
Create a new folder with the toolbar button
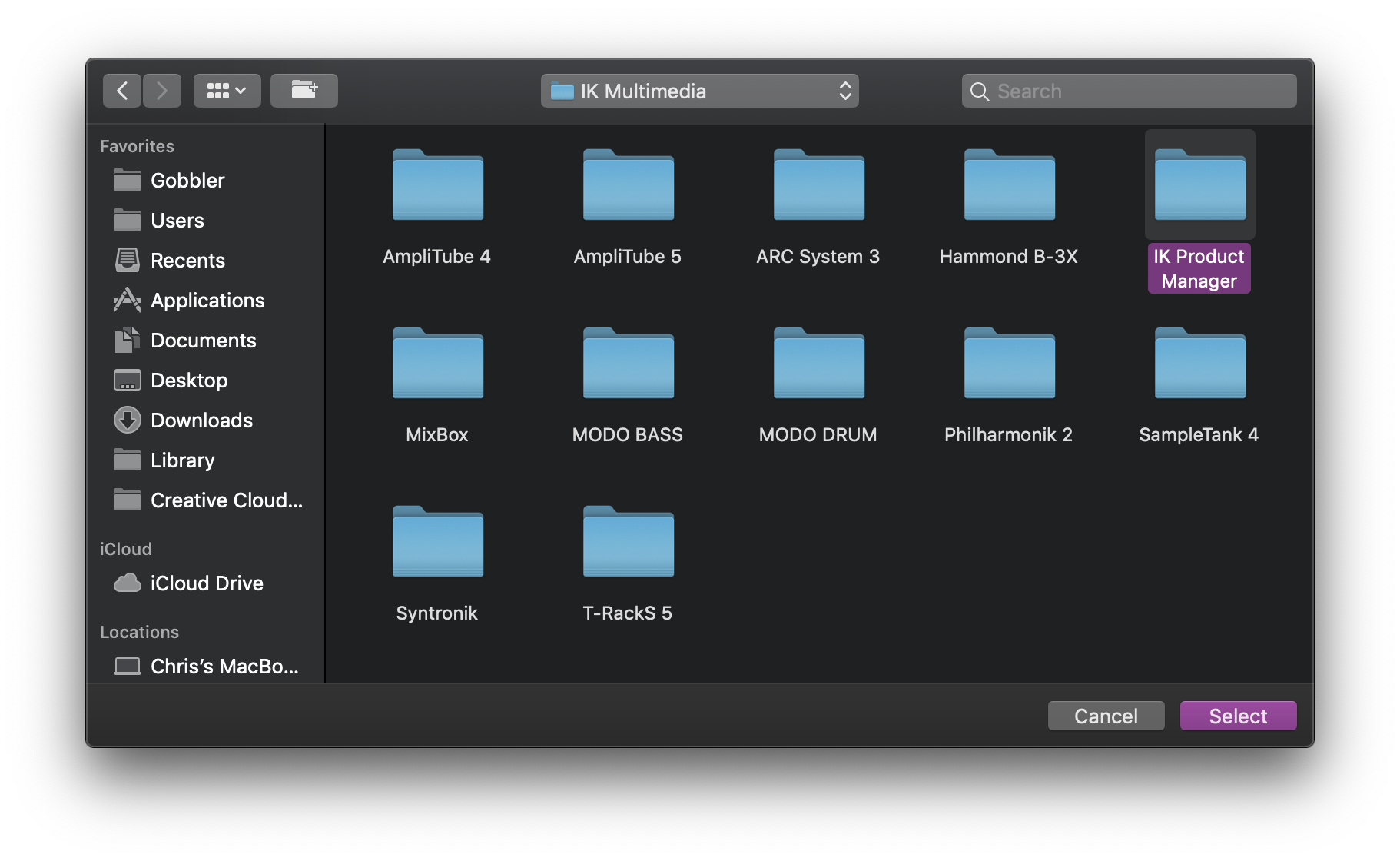point(304,91)
